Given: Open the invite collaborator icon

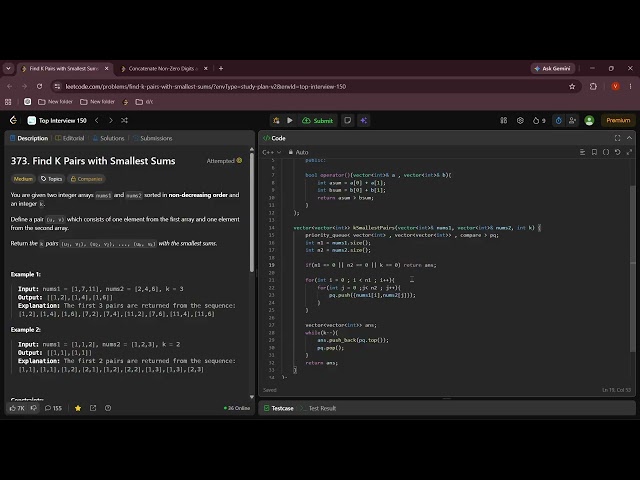Looking at the screenshot, I should click(572, 120).
